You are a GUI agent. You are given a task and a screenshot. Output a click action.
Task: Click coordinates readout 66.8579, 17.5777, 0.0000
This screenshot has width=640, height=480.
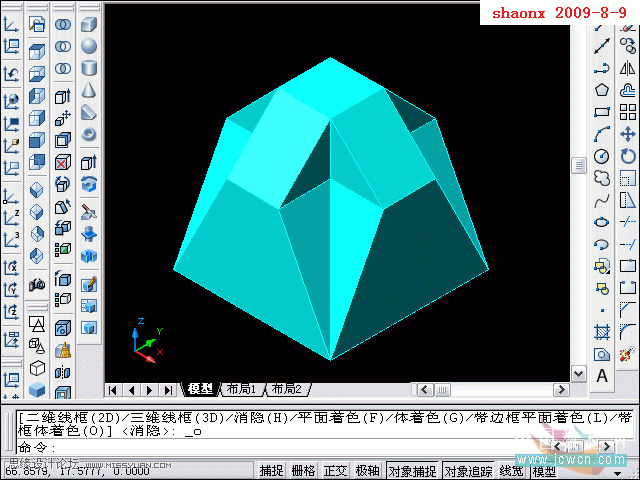78,471
